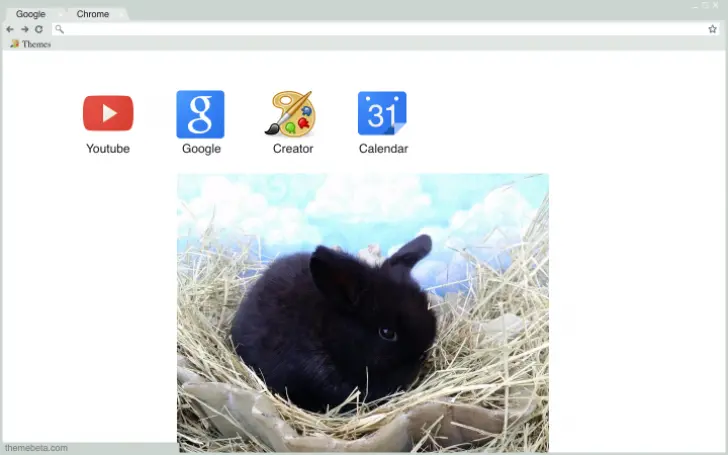Click the browser forward arrow
The width and height of the screenshot is (728, 455).
pyautogui.click(x=24, y=29)
